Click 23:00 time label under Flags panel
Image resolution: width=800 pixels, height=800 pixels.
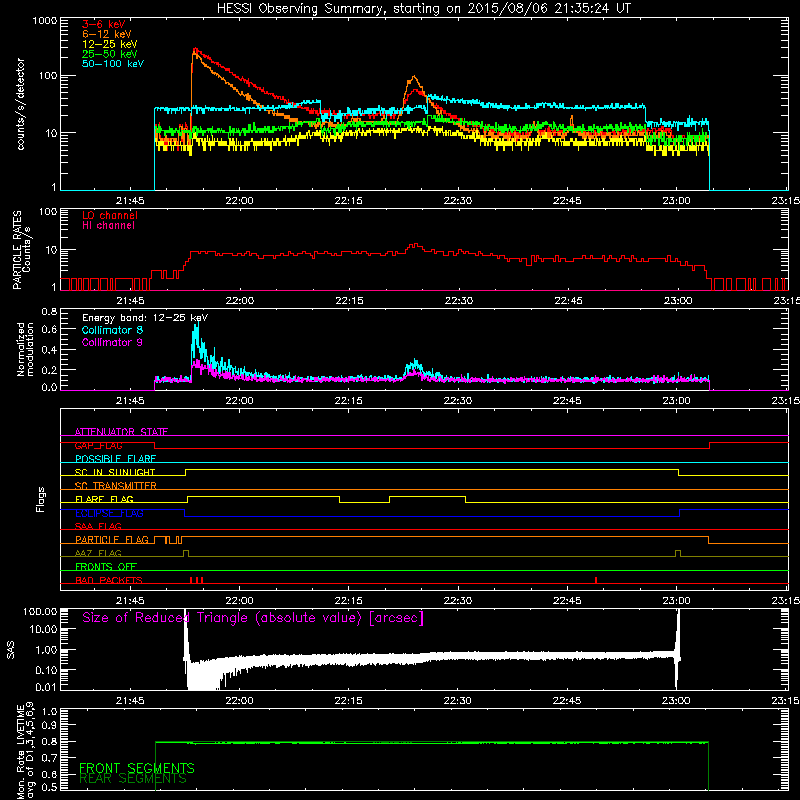[x=677, y=601]
